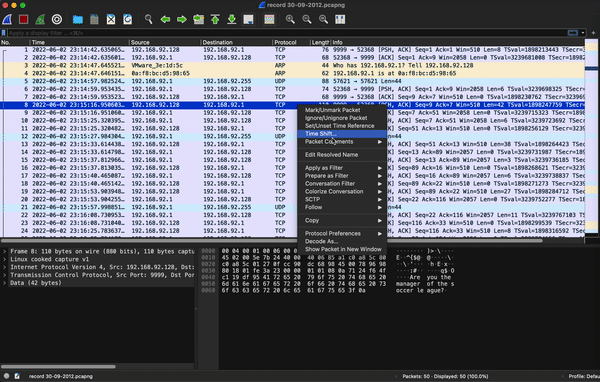This screenshot has height=382, width=600.
Task: Click the display filter input field
Action: [x=287, y=33]
